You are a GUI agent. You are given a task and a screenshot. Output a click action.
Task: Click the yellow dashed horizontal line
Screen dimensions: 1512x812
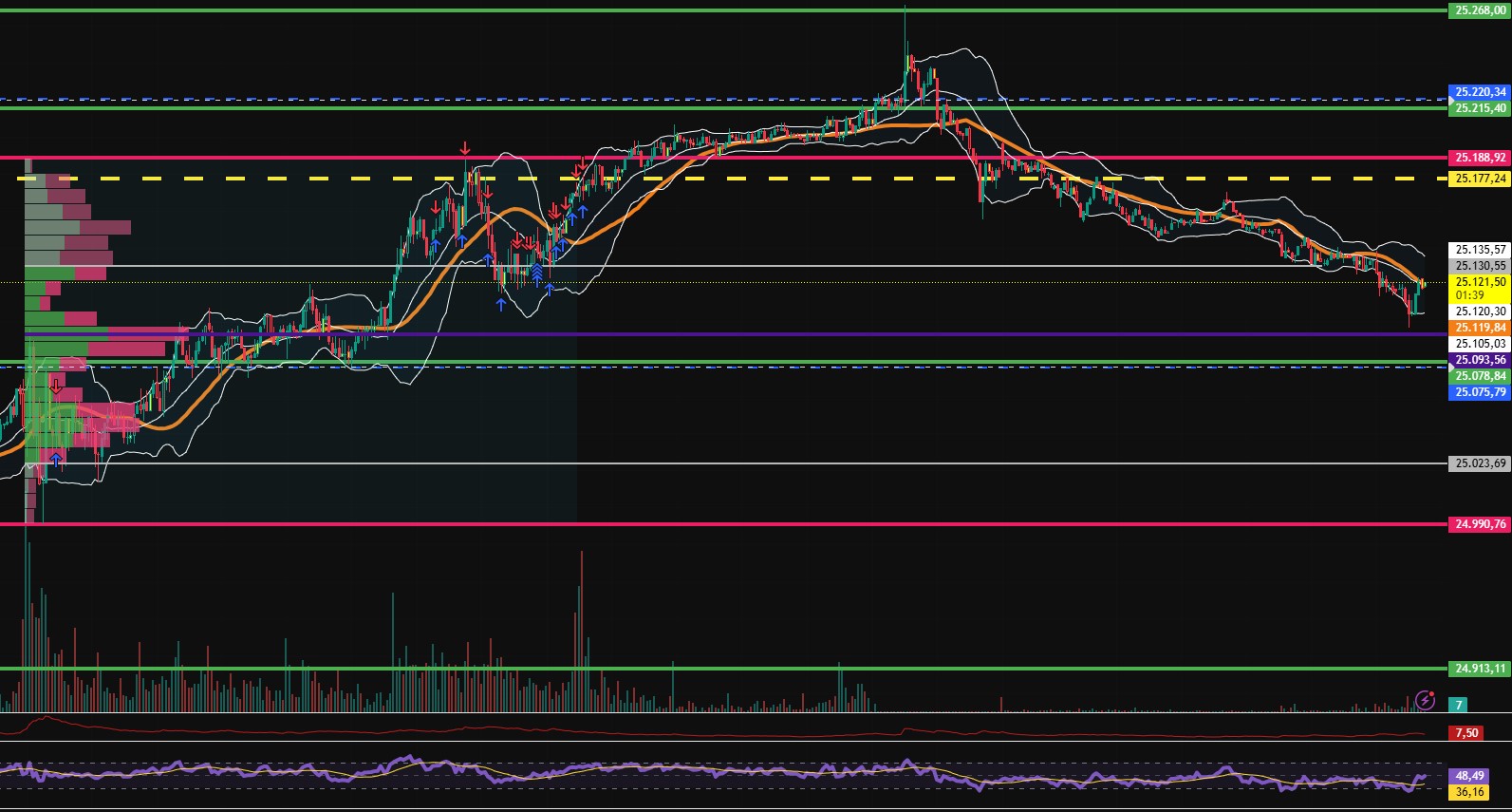click(x=759, y=179)
